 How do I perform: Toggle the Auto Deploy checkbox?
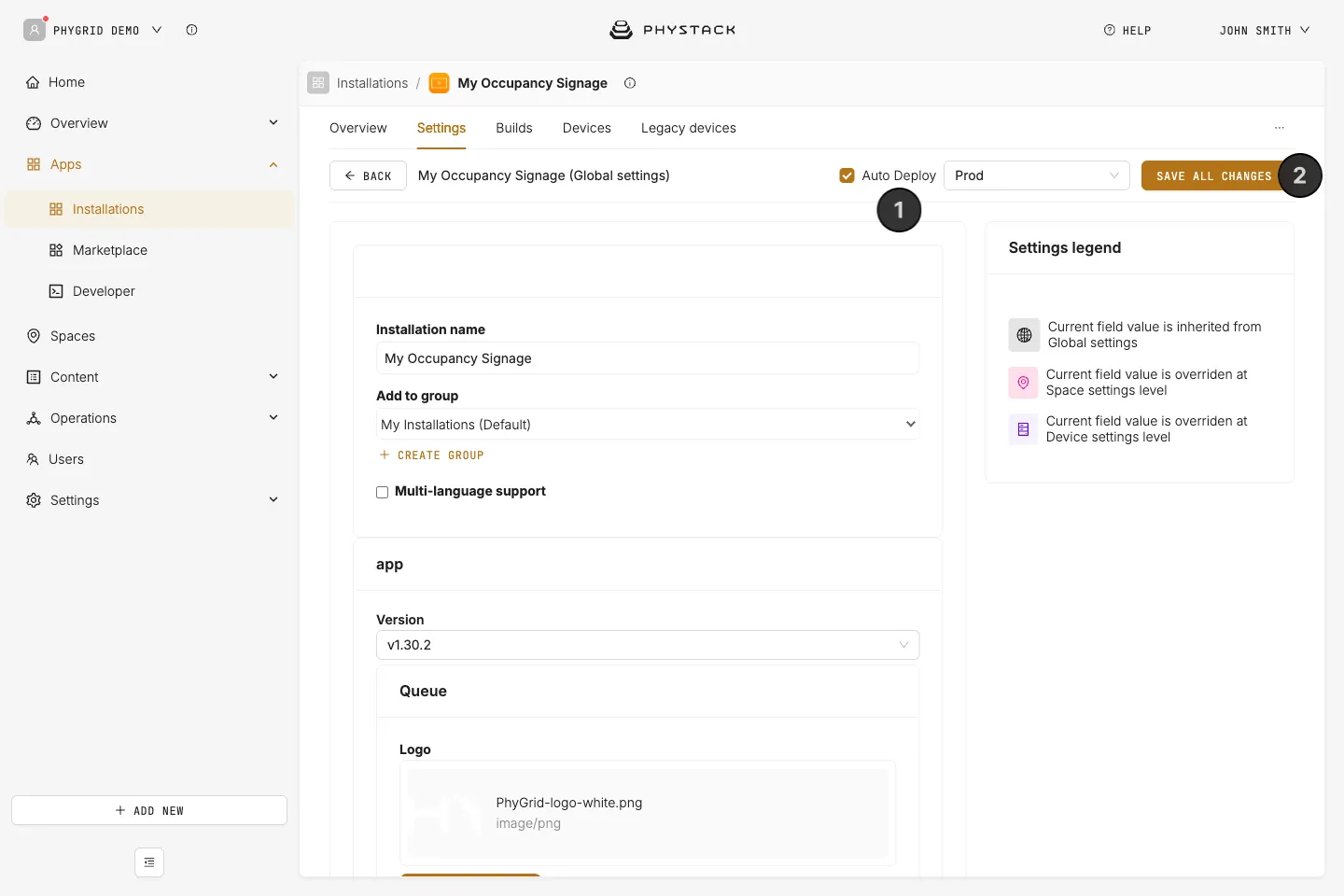tap(847, 175)
